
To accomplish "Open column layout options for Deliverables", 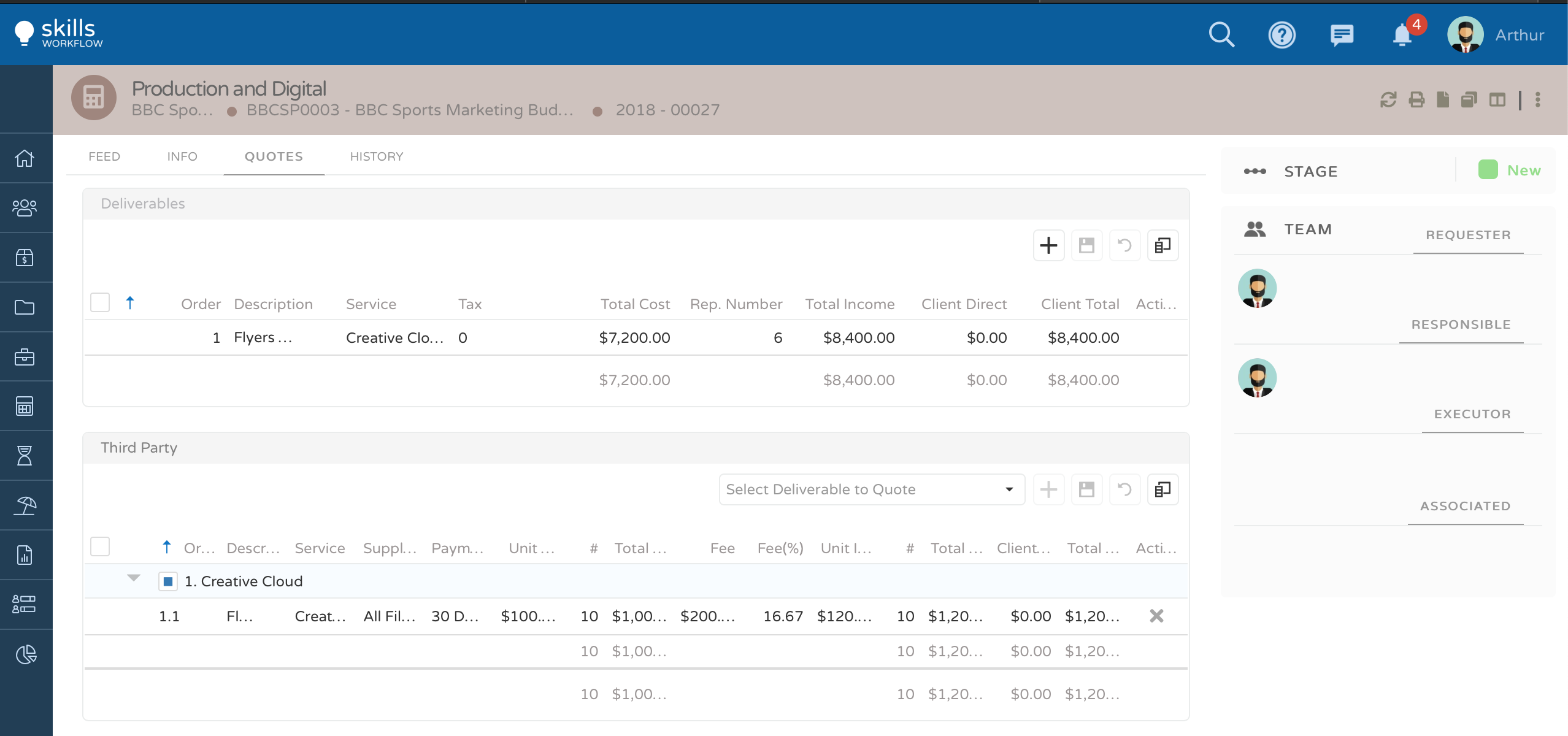I will pyautogui.click(x=1163, y=245).
